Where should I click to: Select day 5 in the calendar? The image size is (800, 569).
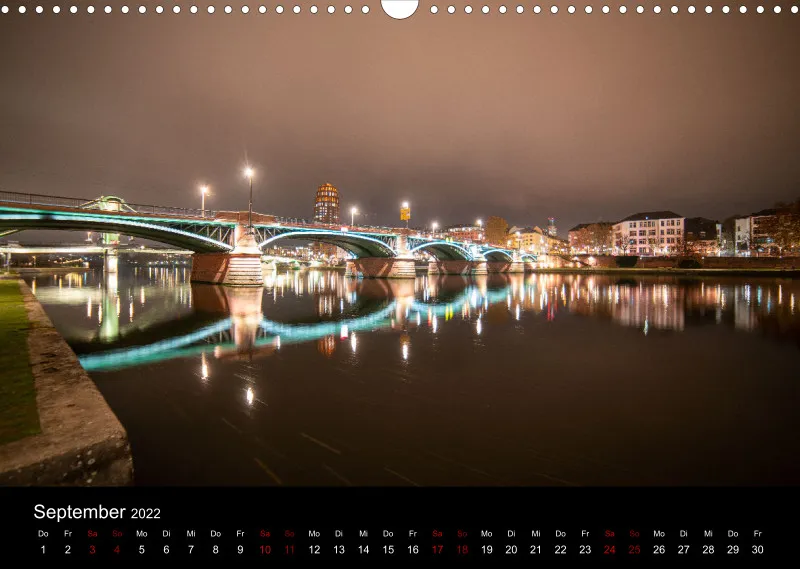tap(141, 550)
